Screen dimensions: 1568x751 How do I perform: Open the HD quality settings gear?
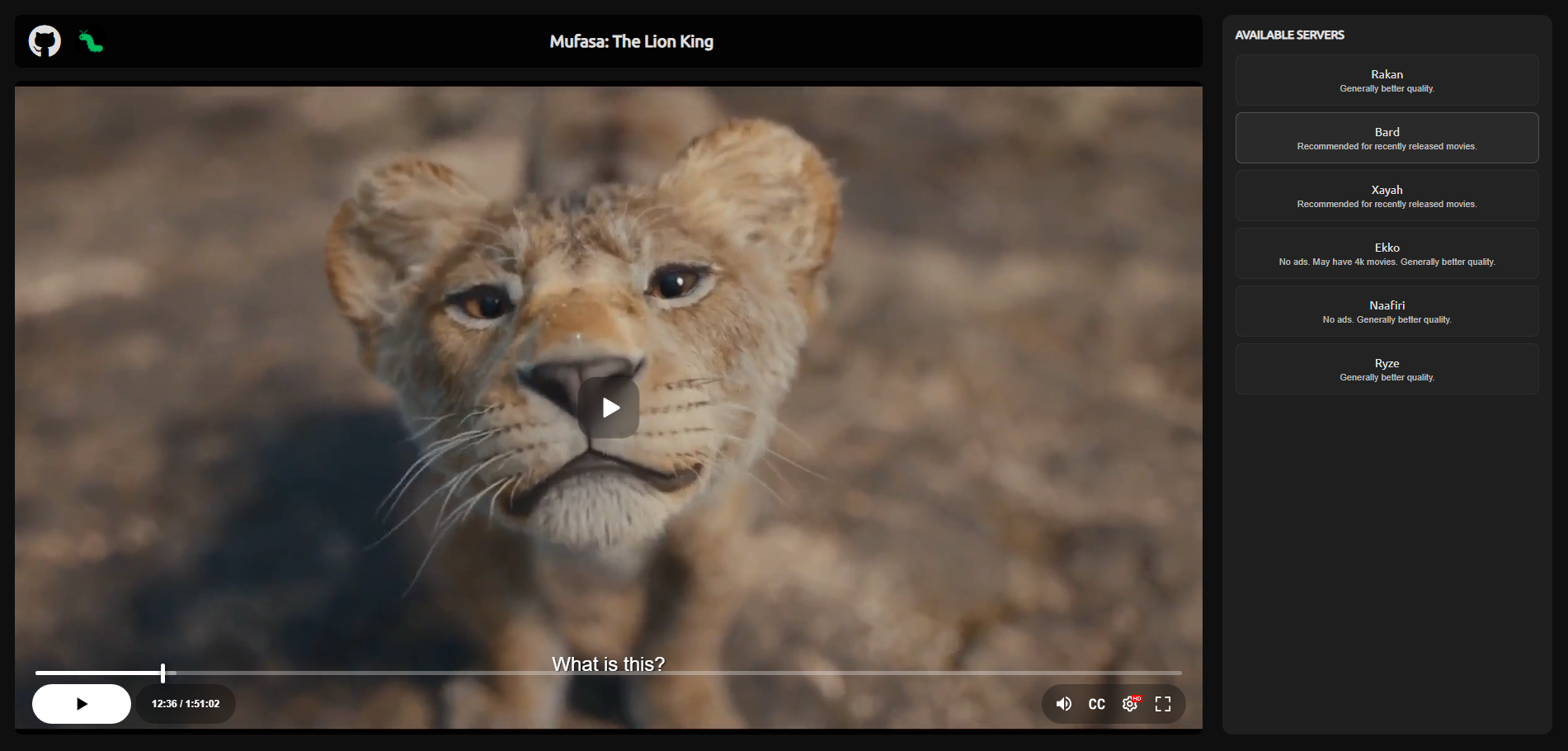click(x=1131, y=704)
